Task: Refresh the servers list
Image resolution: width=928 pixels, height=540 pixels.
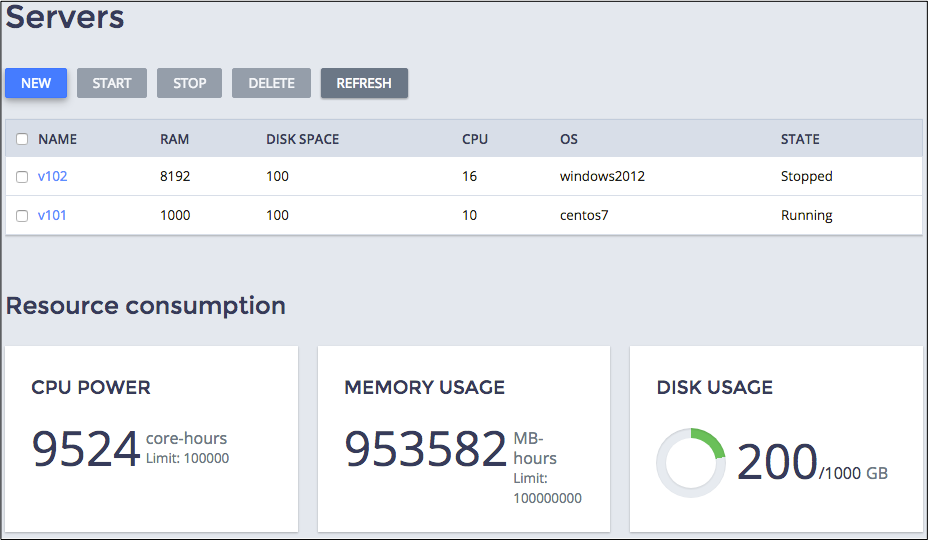Action: coord(364,83)
